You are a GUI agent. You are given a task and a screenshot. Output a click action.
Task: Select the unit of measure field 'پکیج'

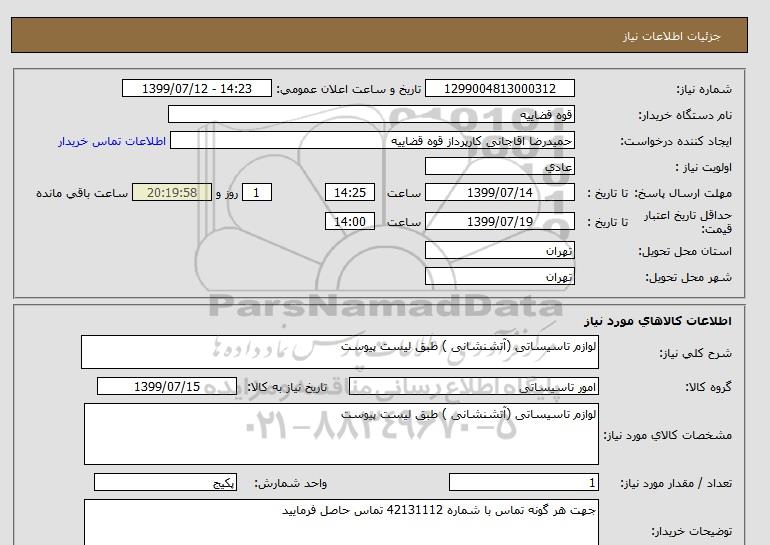coord(165,483)
